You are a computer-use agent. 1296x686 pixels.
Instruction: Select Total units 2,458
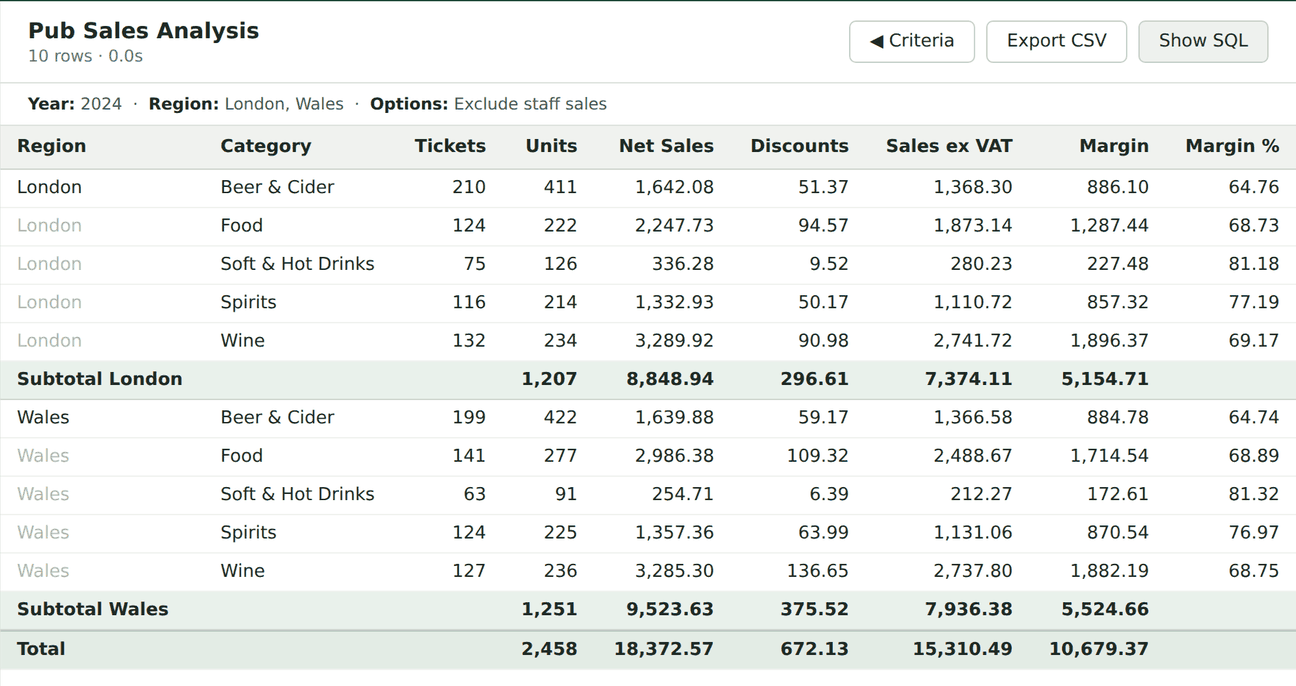click(x=549, y=649)
